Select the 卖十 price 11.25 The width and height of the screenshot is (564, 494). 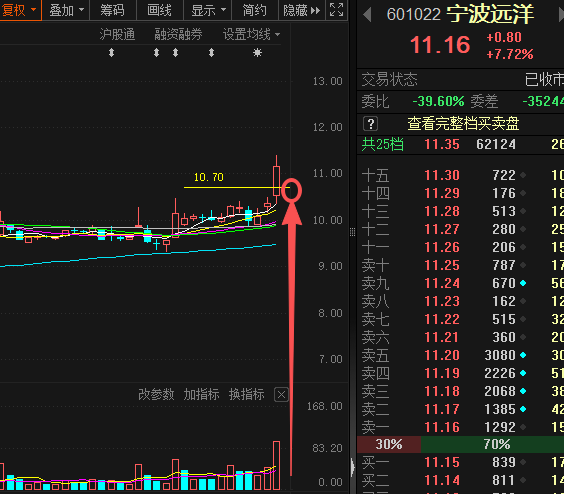(442, 265)
